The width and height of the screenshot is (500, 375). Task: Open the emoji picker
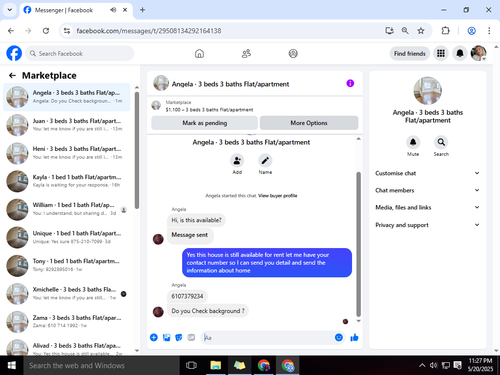[339, 338]
